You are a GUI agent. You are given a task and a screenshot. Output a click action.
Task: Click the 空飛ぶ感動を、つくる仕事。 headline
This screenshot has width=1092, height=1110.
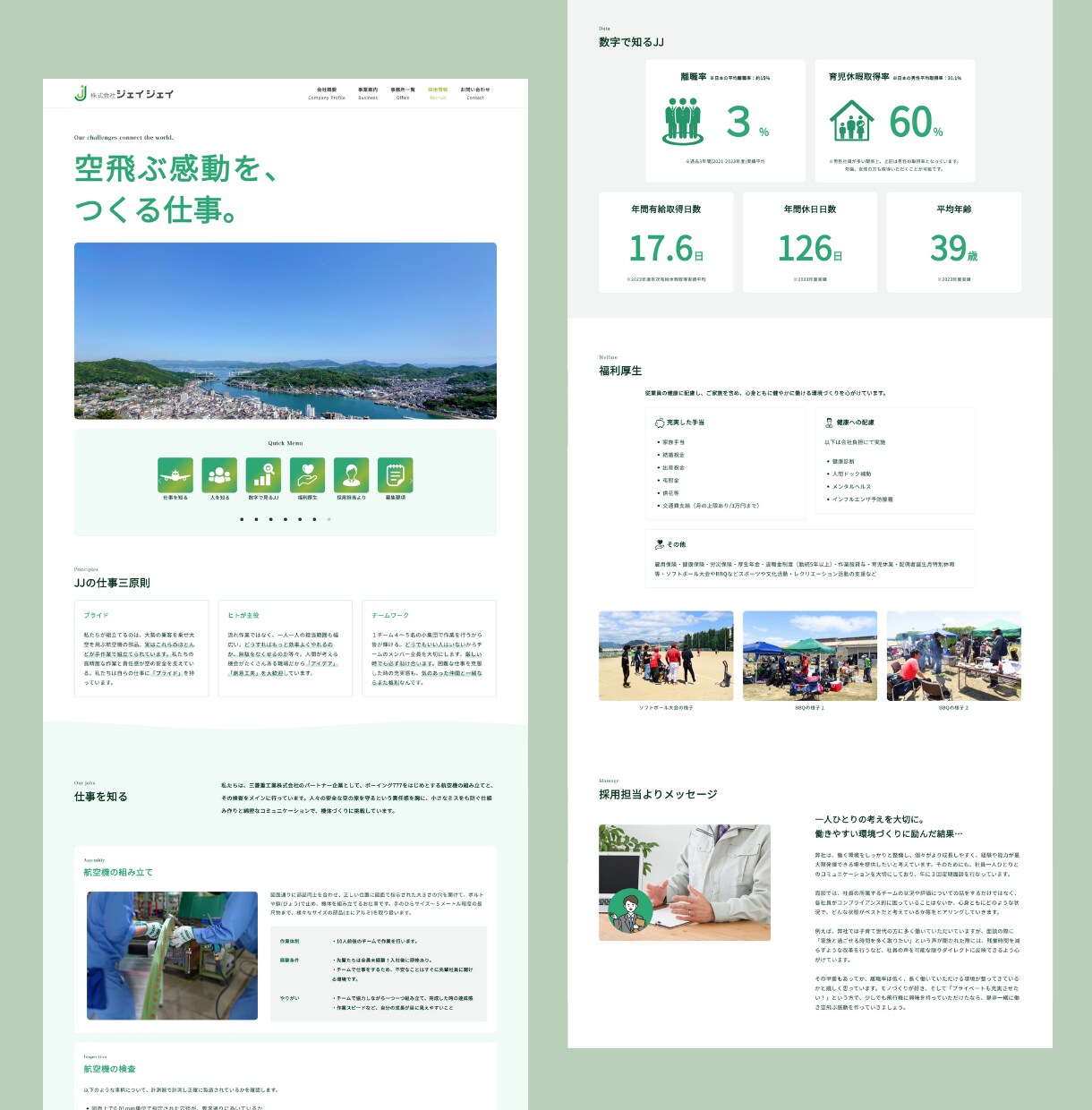[176, 189]
